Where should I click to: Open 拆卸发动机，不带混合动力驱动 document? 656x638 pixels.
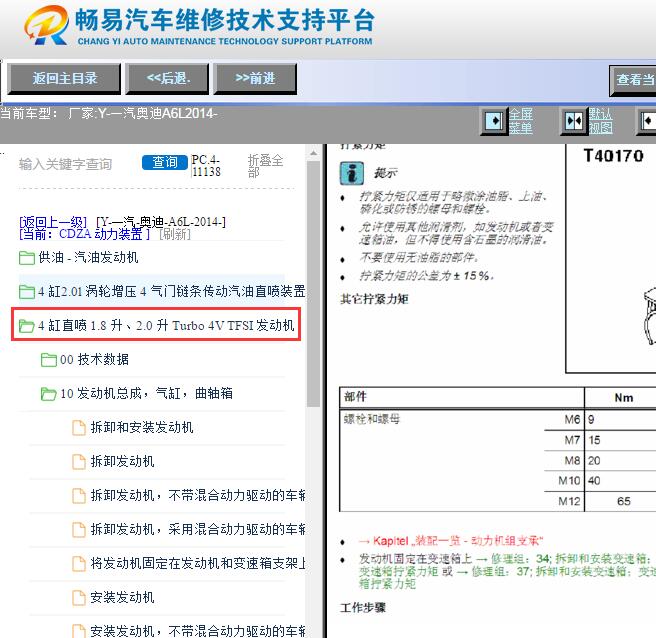[197, 495]
